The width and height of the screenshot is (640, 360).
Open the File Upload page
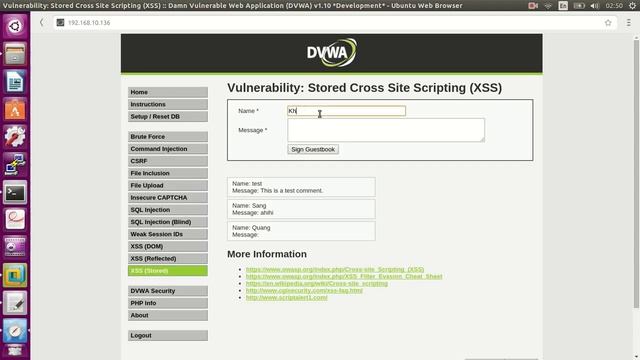168,186
